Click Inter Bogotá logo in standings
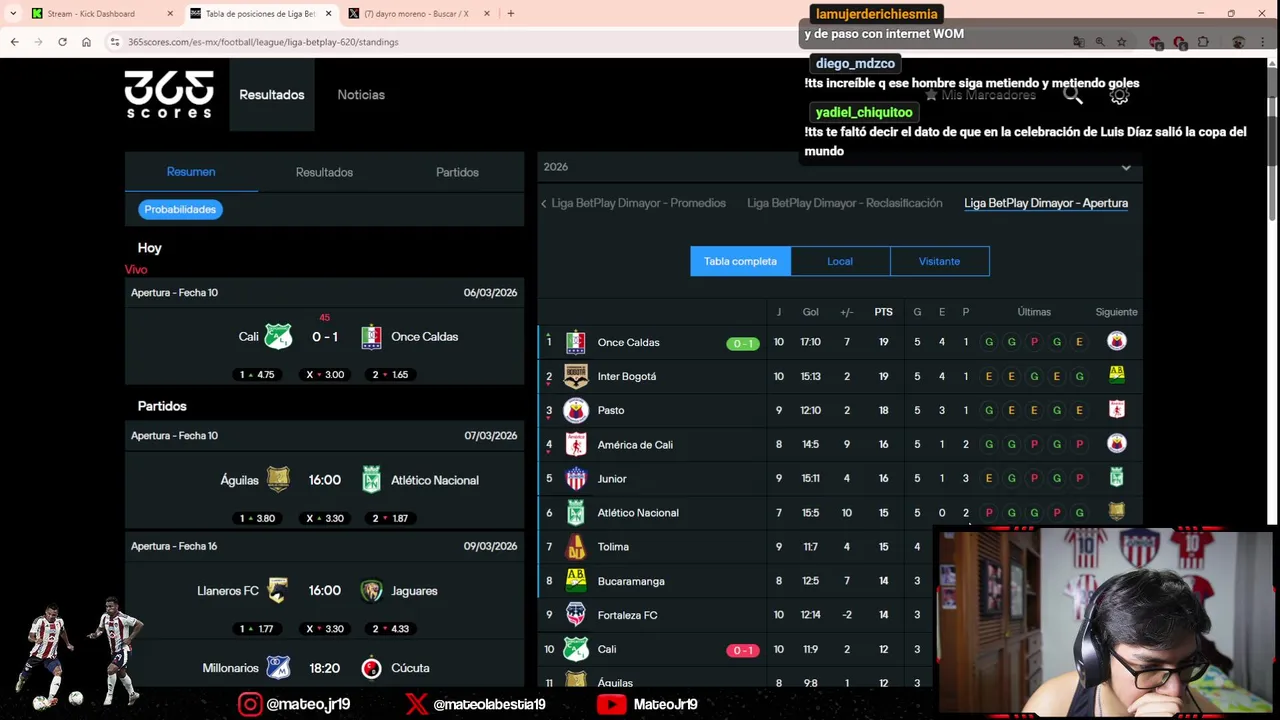This screenshot has width=1280, height=720. click(x=576, y=376)
